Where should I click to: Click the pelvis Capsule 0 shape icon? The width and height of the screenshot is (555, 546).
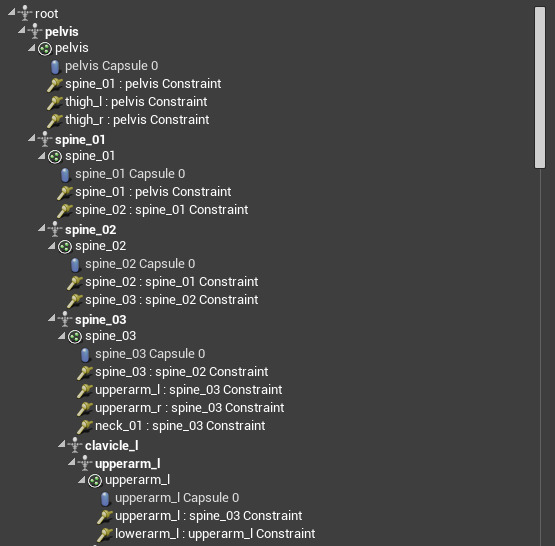55,67
